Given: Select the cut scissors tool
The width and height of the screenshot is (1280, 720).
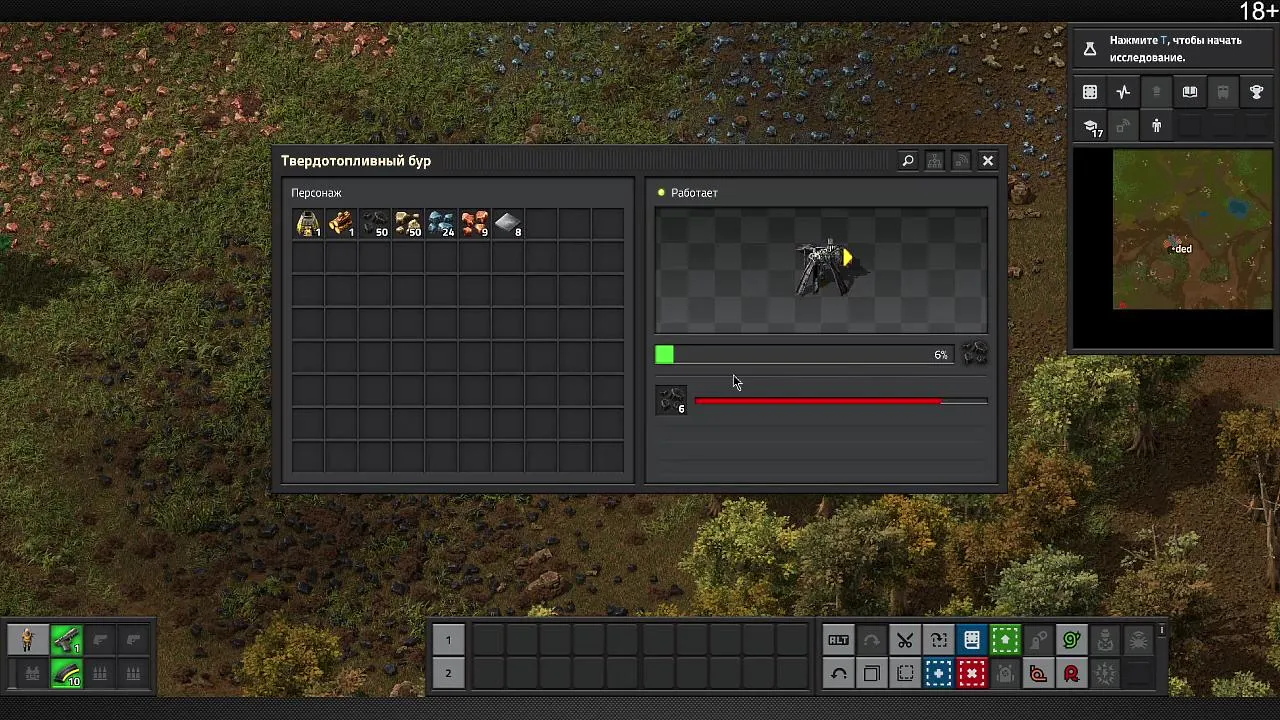Looking at the screenshot, I should [905, 640].
